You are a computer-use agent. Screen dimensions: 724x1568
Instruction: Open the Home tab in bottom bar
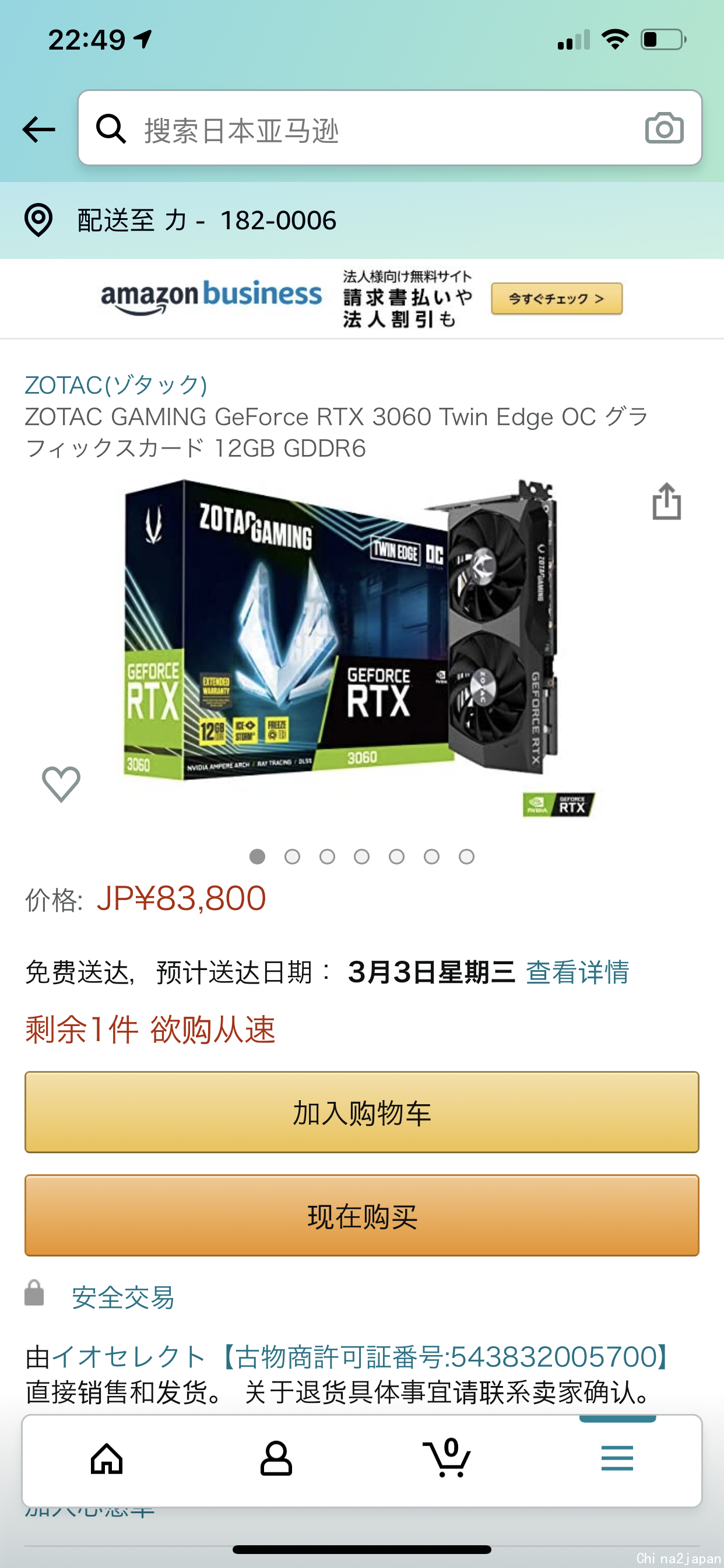point(107,1459)
